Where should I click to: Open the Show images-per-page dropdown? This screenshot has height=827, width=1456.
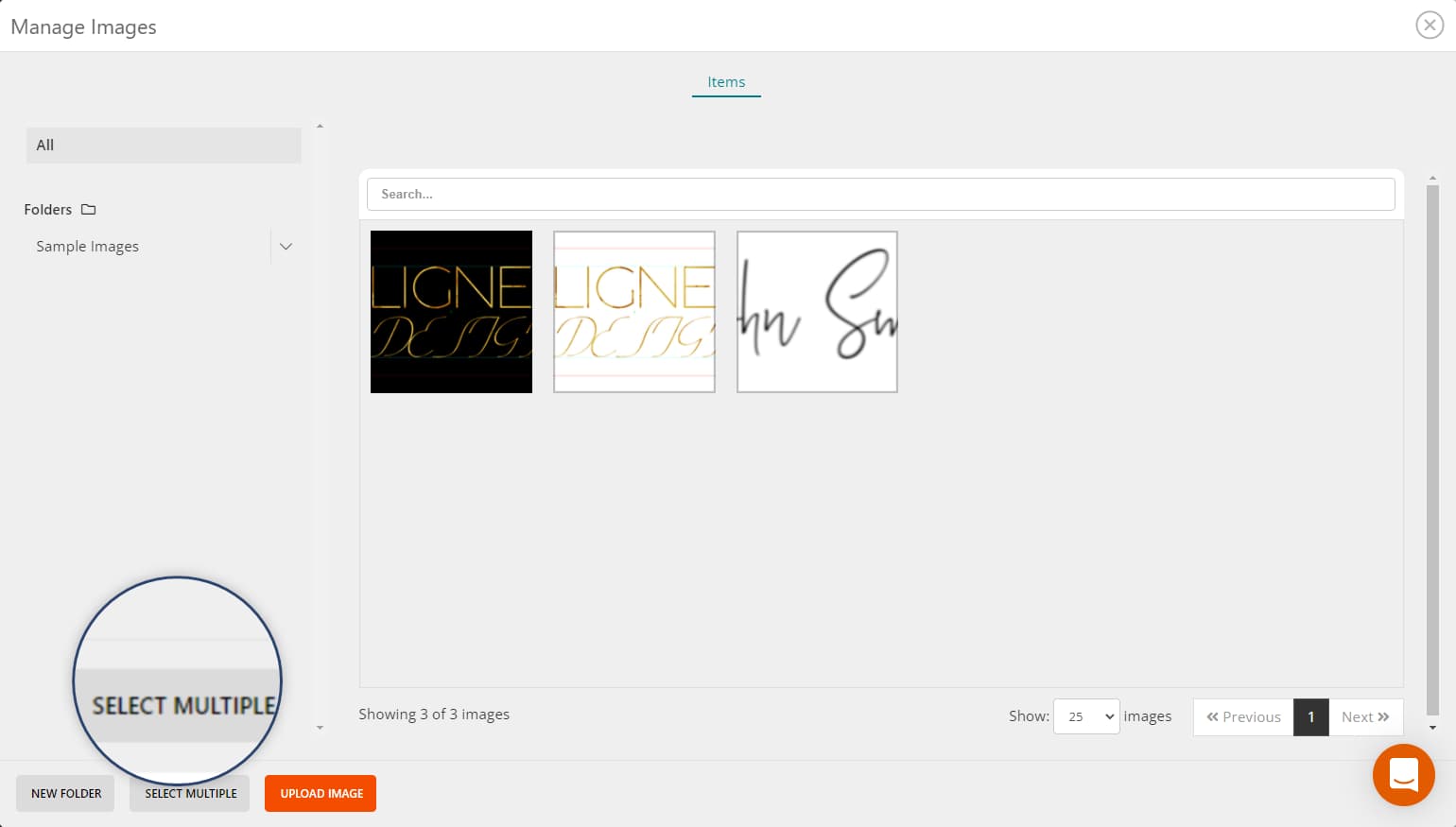click(x=1085, y=716)
